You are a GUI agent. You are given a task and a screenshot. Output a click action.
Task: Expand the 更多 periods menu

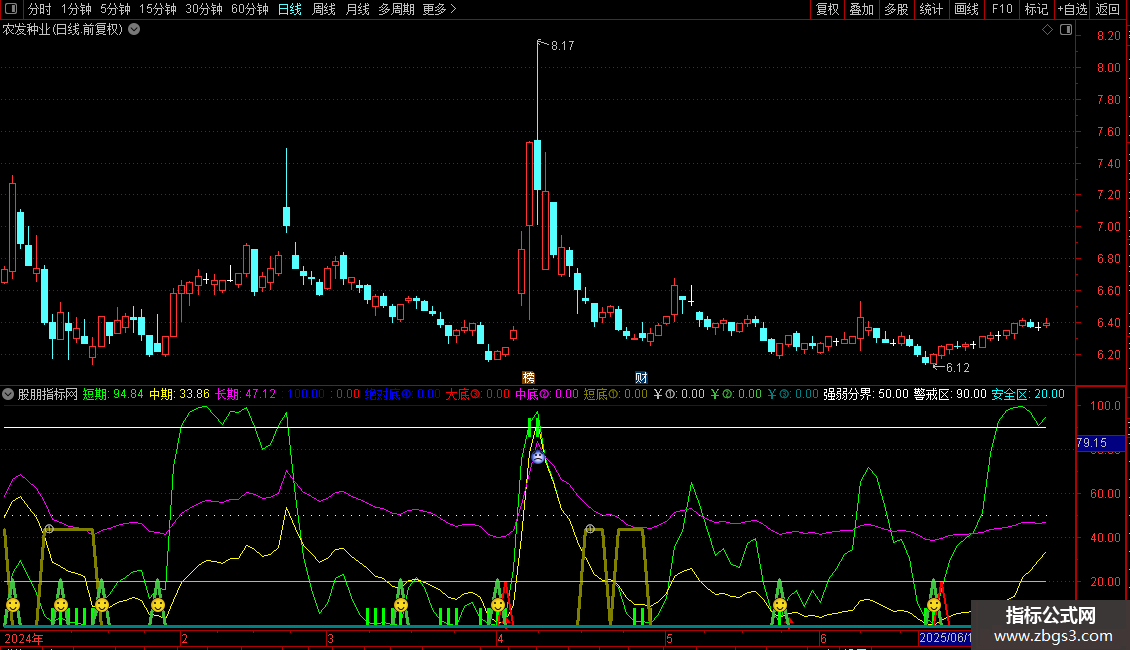click(439, 9)
